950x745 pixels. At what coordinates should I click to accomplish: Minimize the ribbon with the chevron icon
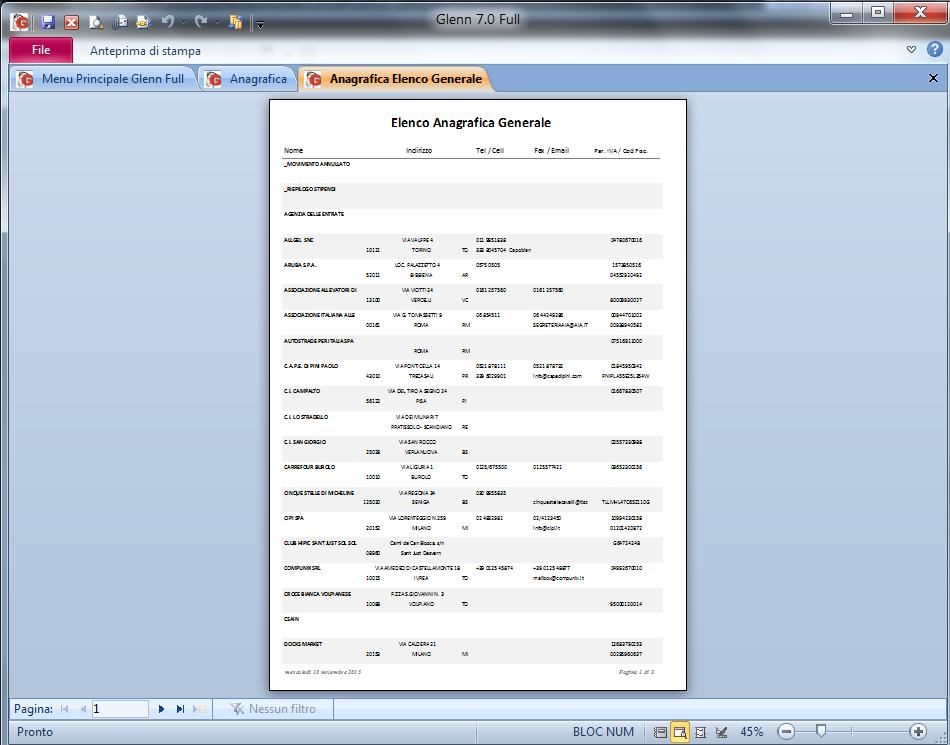pos(911,50)
